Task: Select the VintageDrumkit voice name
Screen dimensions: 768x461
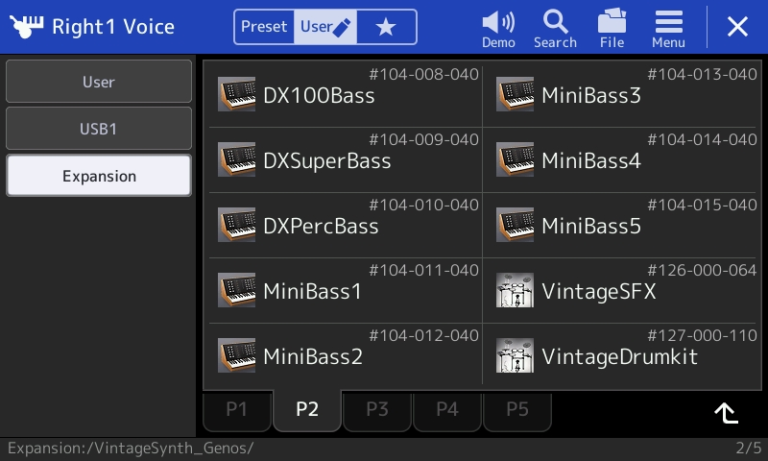Action: coord(620,357)
